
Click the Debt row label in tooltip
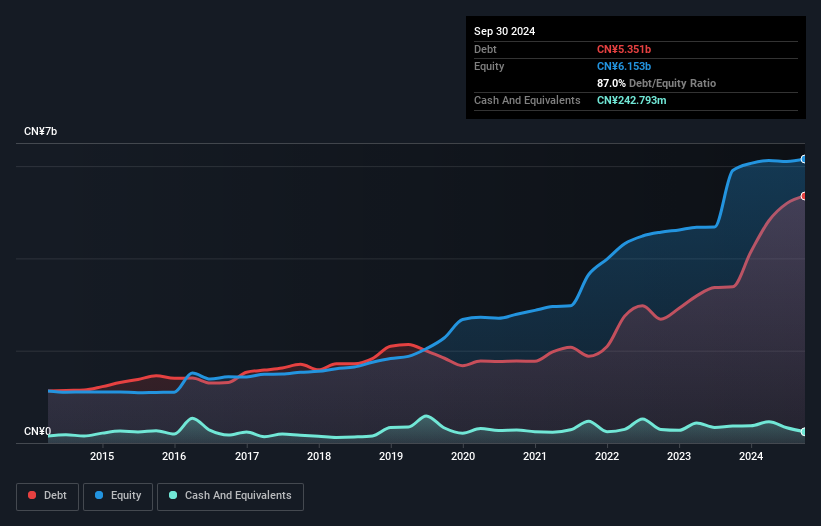[x=485, y=49]
